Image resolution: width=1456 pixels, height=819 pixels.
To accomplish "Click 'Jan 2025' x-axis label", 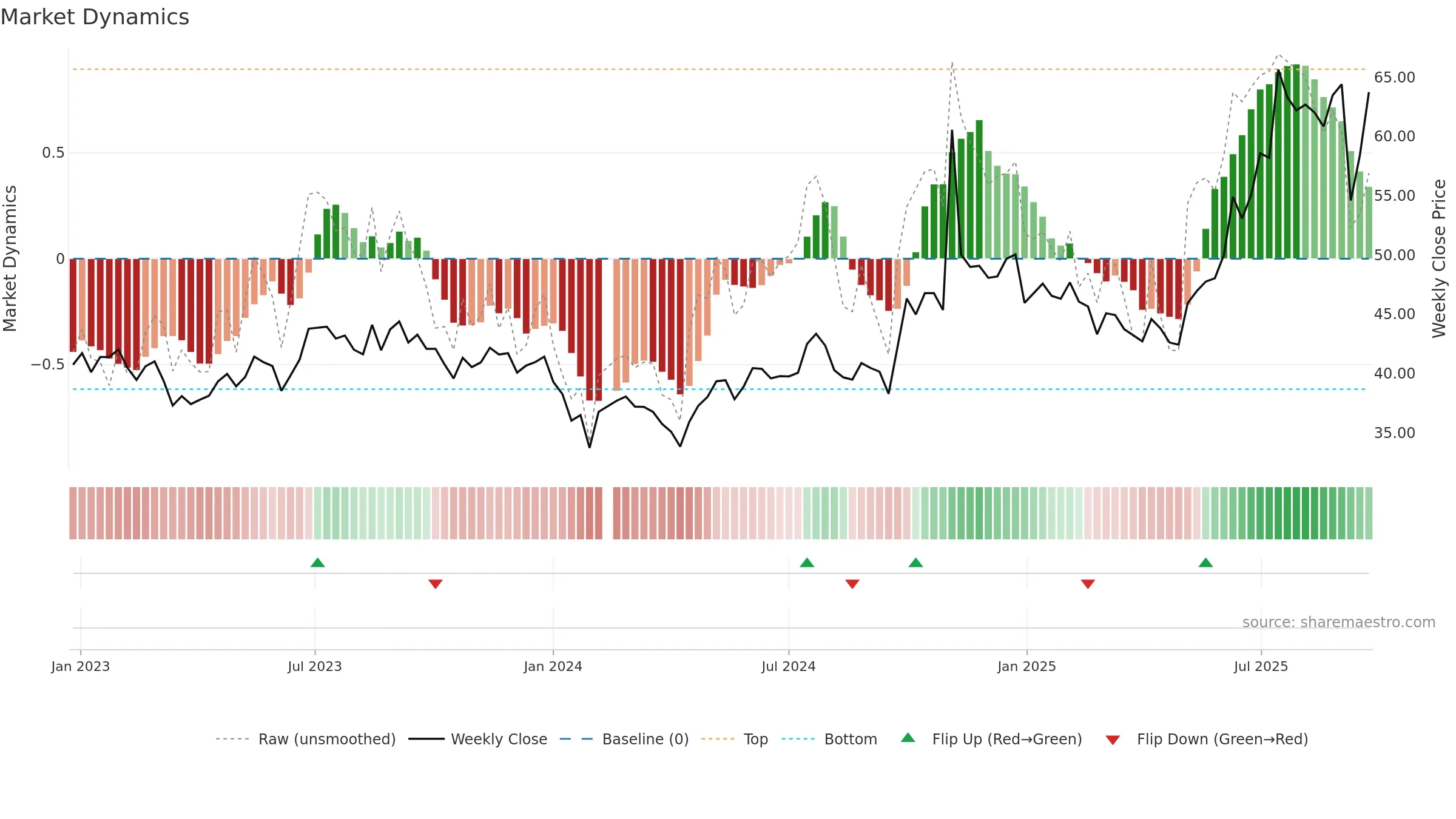I will tap(1027, 666).
